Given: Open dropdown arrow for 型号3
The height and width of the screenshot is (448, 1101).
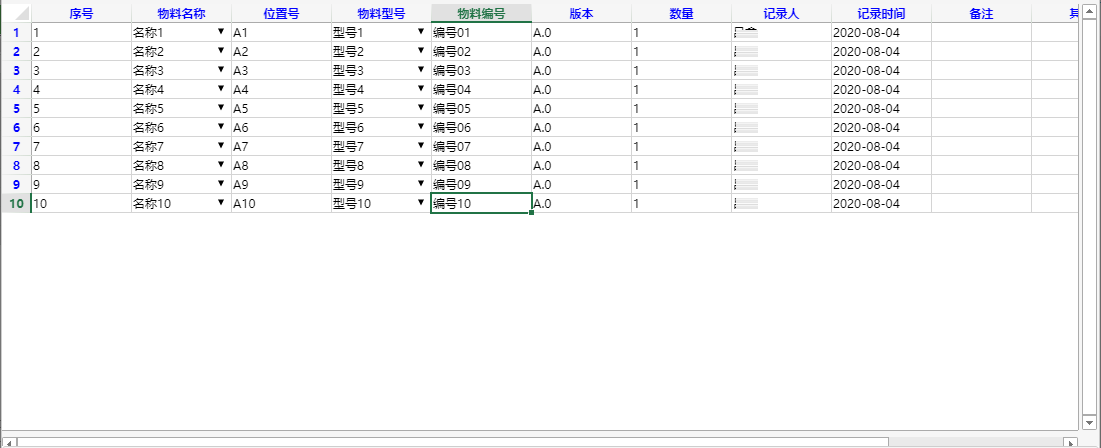Looking at the screenshot, I should pyautogui.click(x=421, y=70).
